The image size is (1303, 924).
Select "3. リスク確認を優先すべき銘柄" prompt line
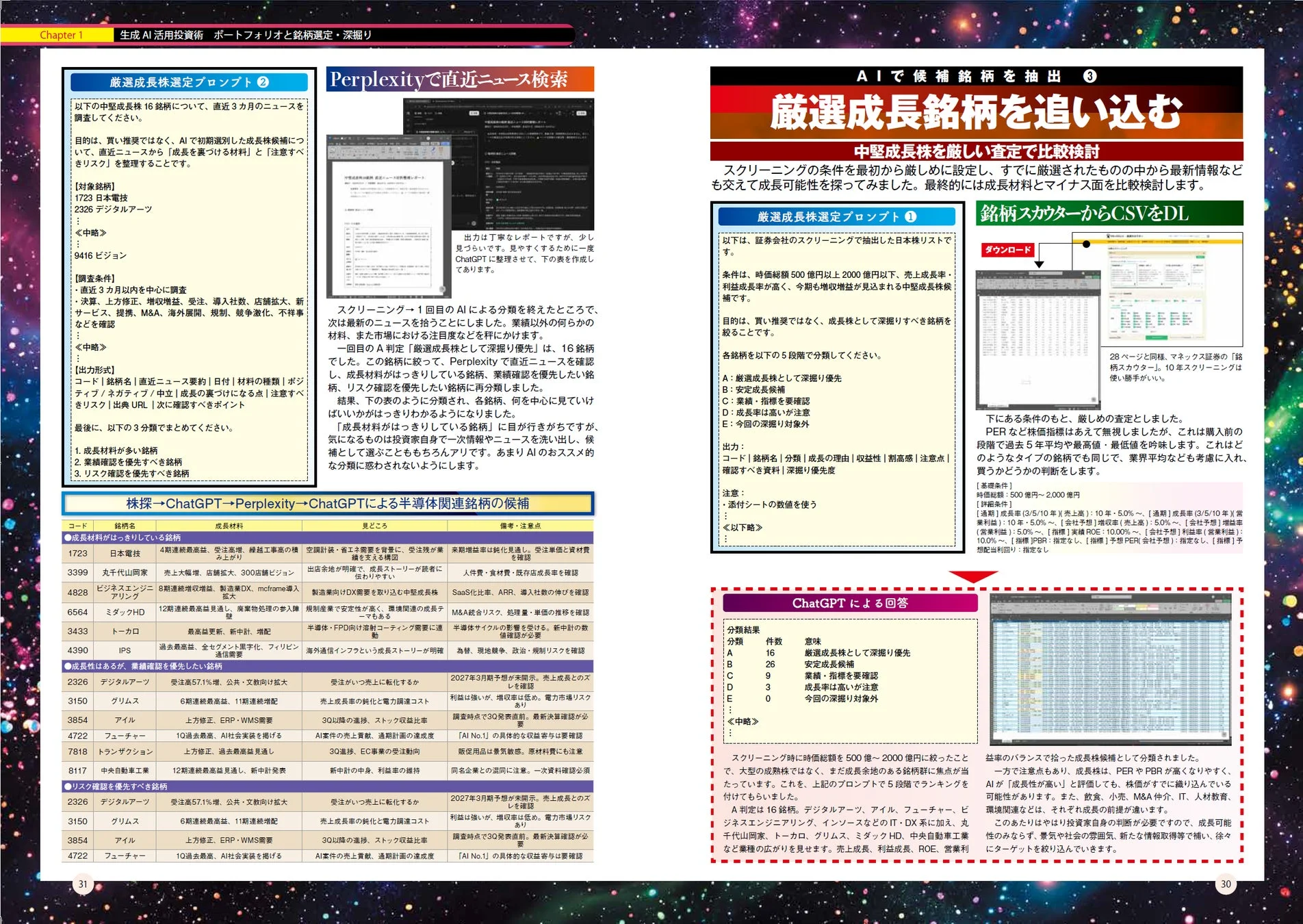click(132, 474)
